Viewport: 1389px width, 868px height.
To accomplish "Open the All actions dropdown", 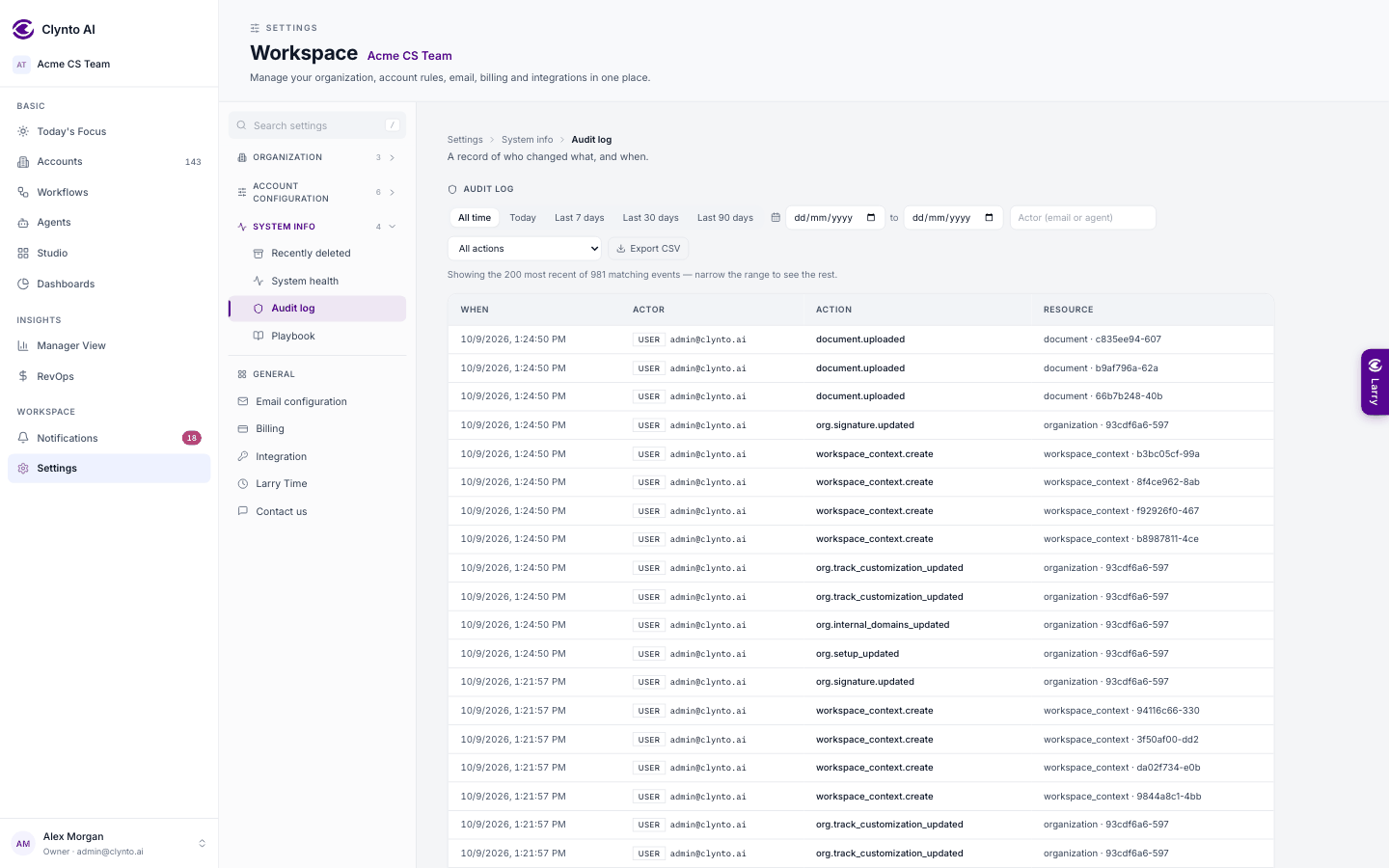I will [x=525, y=249].
